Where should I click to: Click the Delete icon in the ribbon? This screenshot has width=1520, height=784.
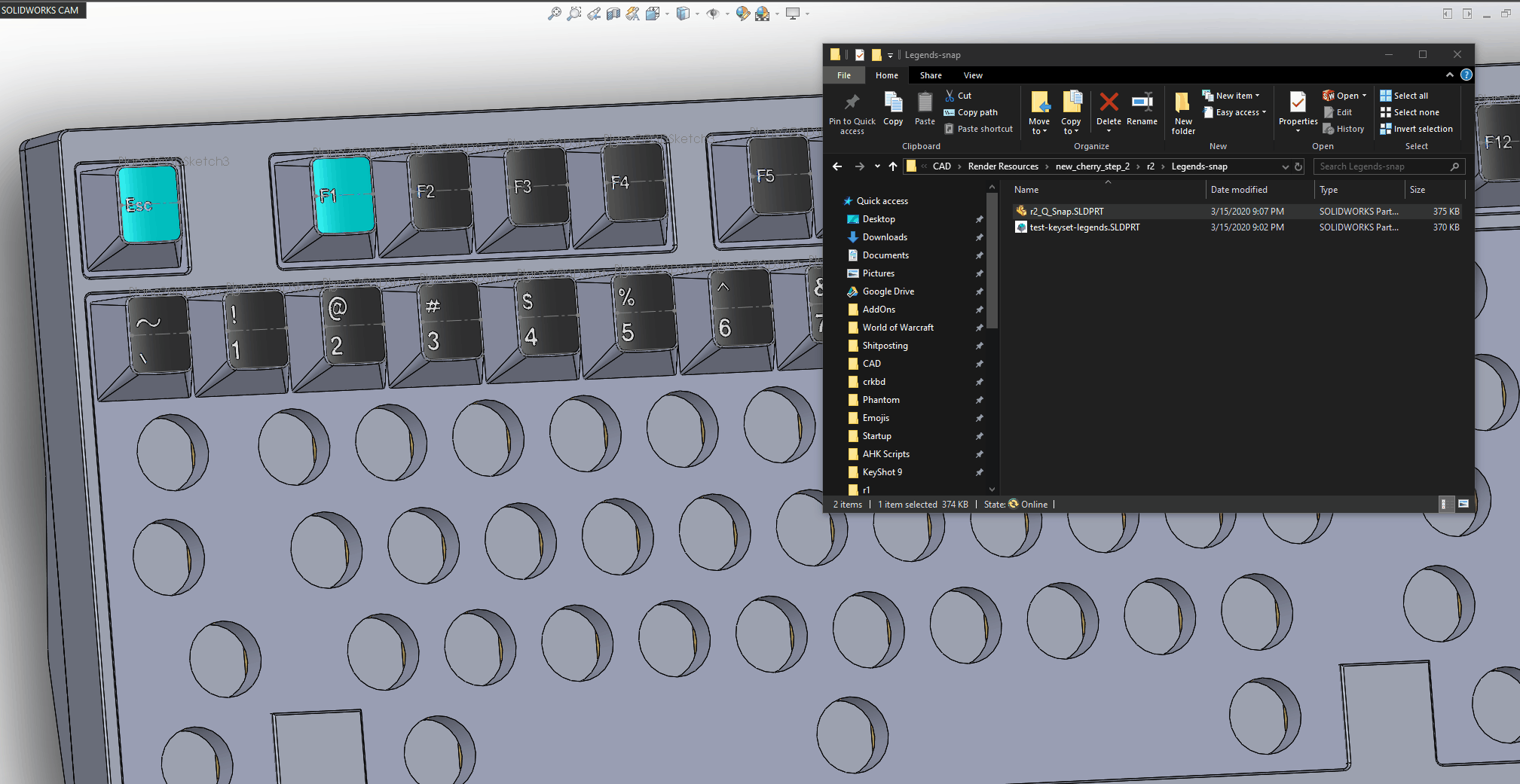pos(1109,110)
